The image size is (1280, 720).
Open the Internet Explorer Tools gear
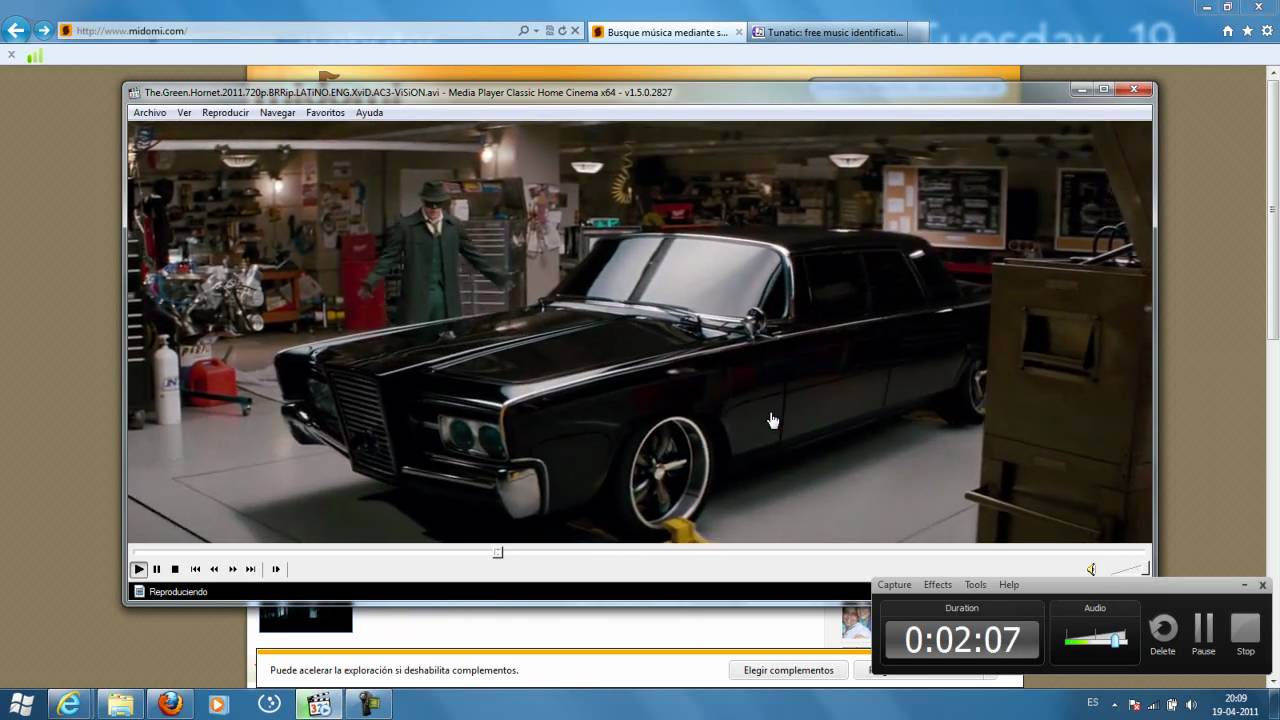click(x=1266, y=31)
